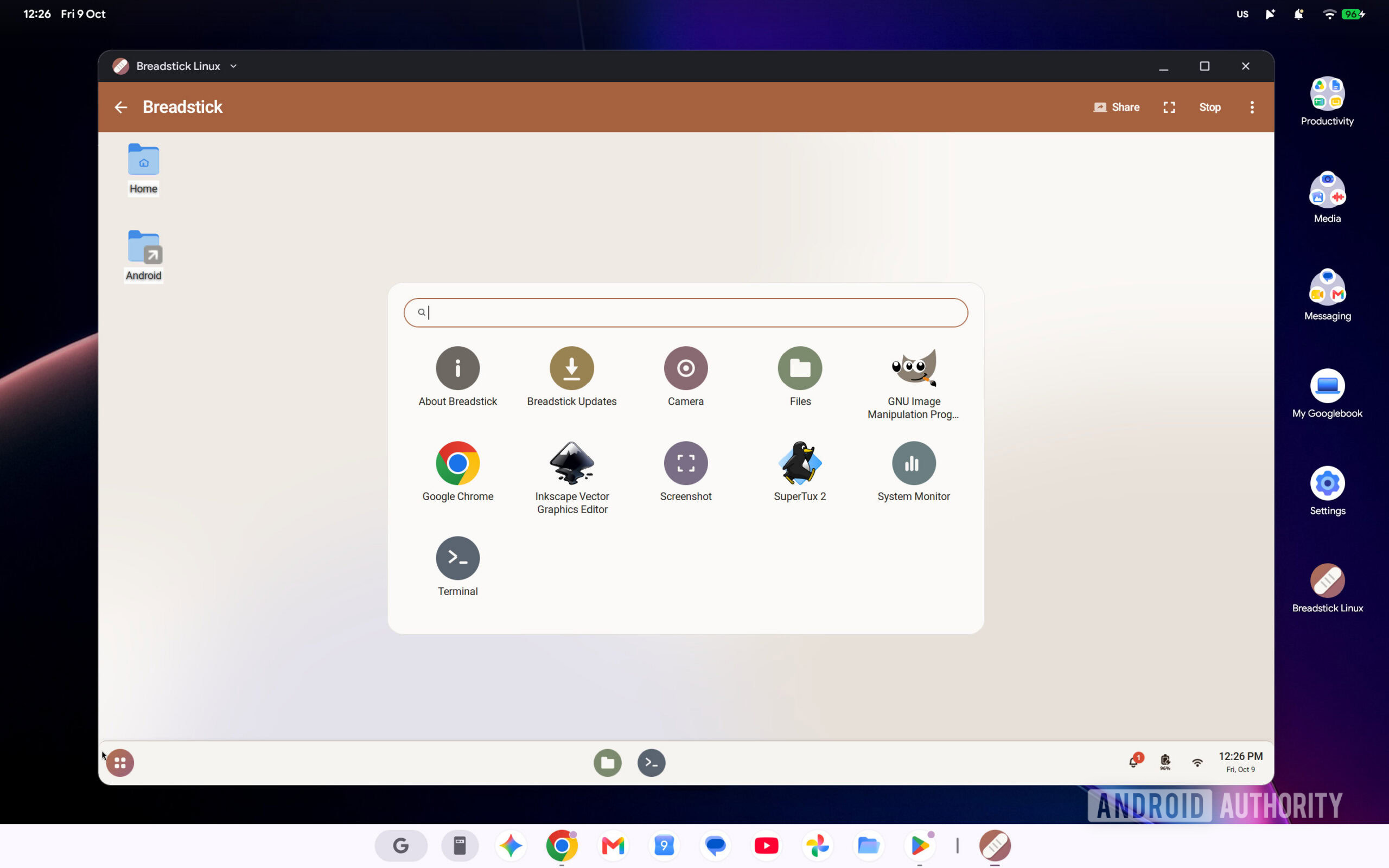Image resolution: width=1389 pixels, height=868 pixels.
Task: Open System Monitor
Action: click(x=913, y=471)
